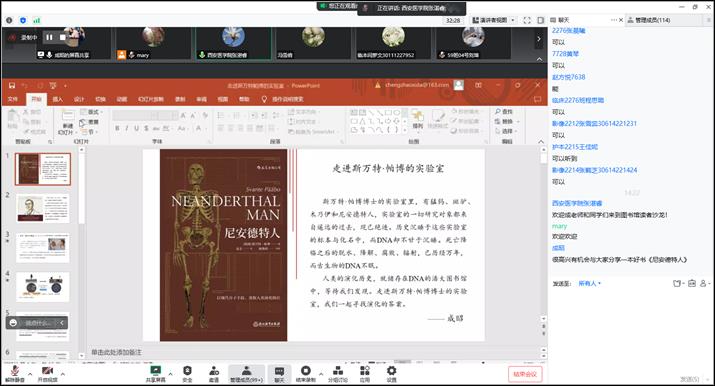Screen dimensions: 715x386
Task: Expand share screen options arrow
Action: (x=170, y=374)
